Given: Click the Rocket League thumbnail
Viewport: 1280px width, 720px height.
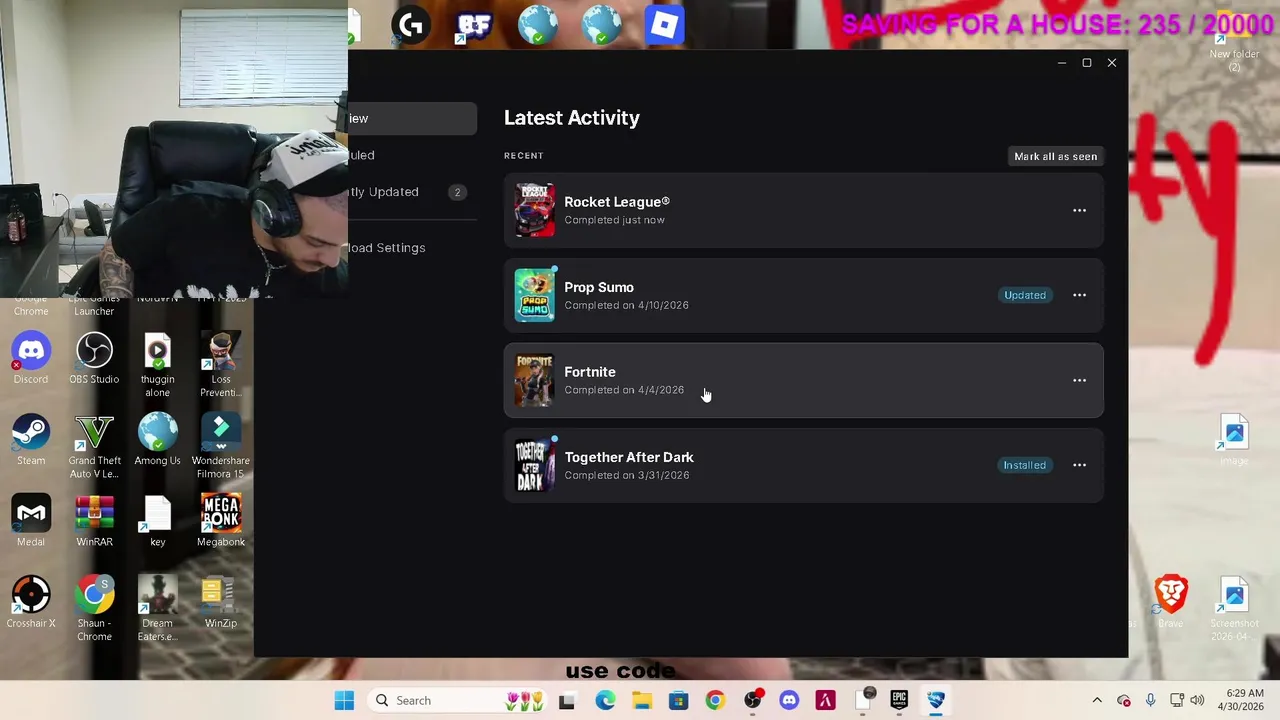Looking at the screenshot, I should point(534,210).
